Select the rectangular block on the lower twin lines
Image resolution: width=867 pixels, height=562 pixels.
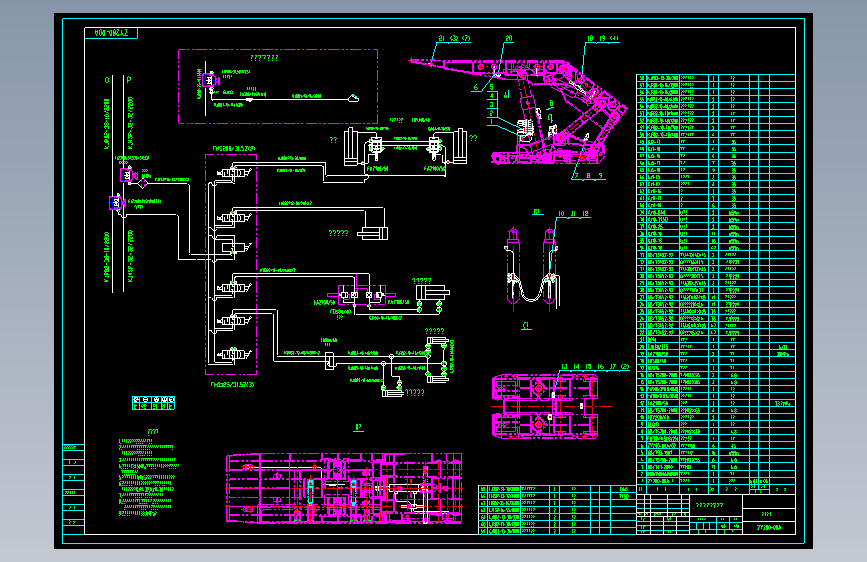pos(330,361)
